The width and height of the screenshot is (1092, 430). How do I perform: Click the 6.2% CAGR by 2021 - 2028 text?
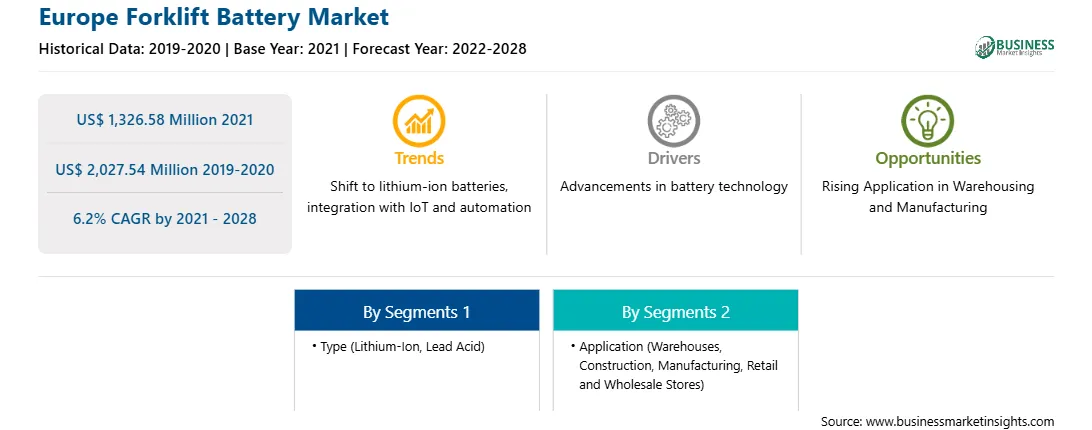[165, 219]
